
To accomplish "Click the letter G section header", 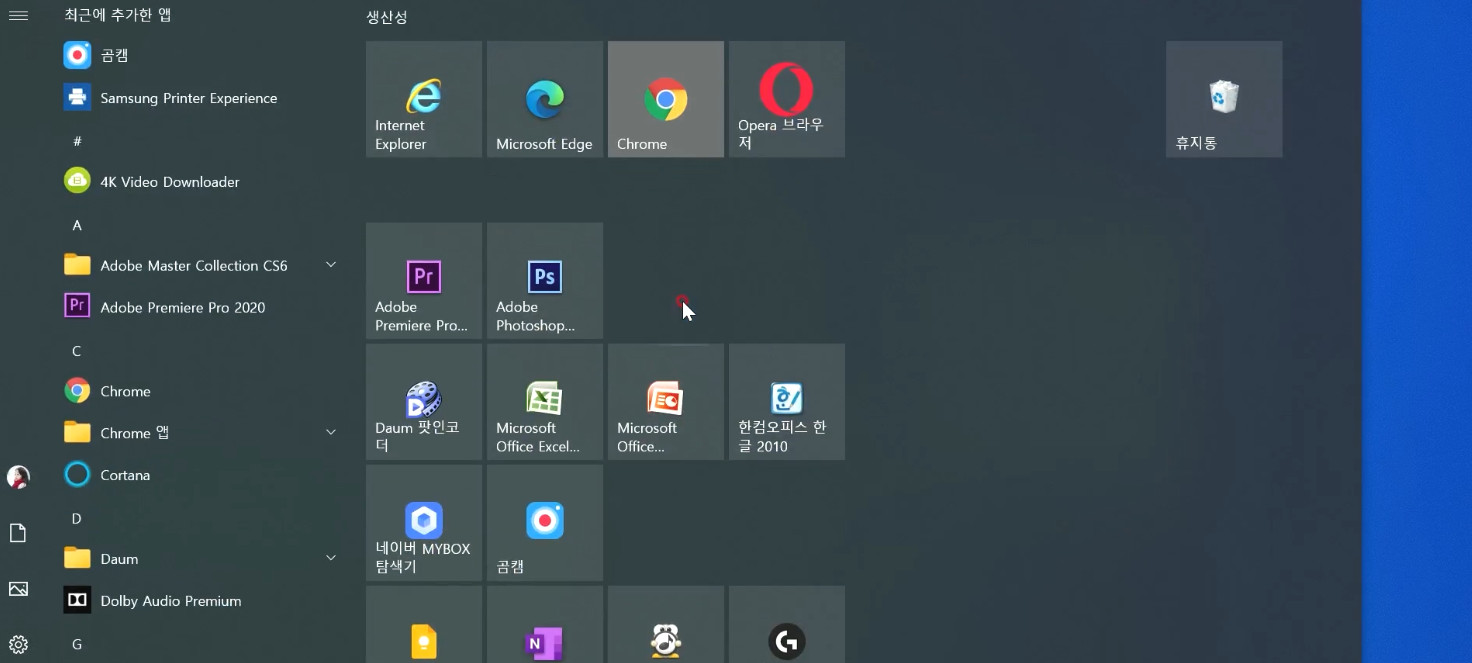I will point(77,644).
